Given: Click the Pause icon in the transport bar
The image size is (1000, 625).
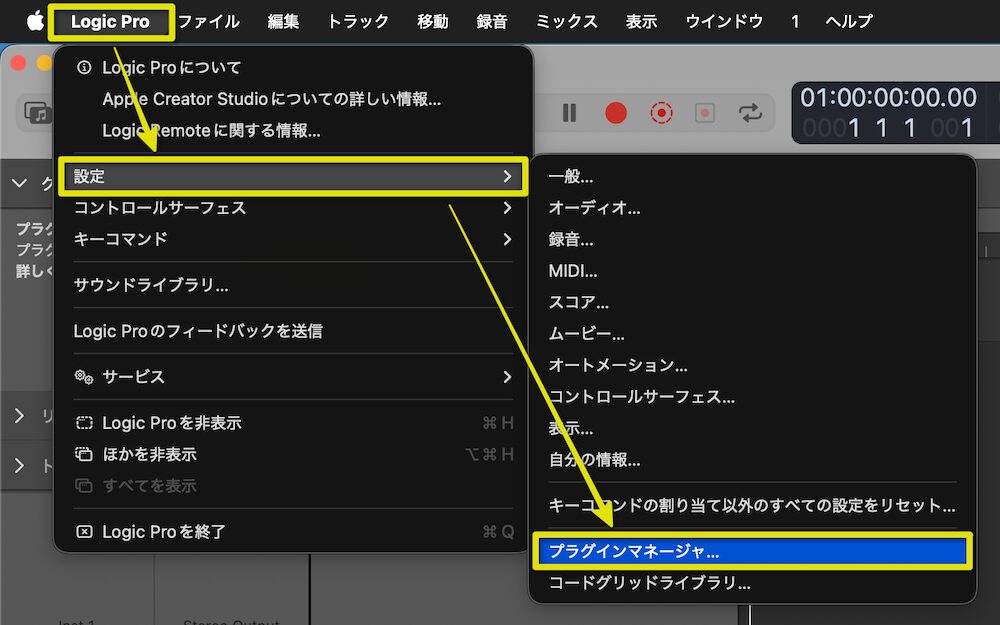Looking at the screenshot, I should click(x=569, y=113).
